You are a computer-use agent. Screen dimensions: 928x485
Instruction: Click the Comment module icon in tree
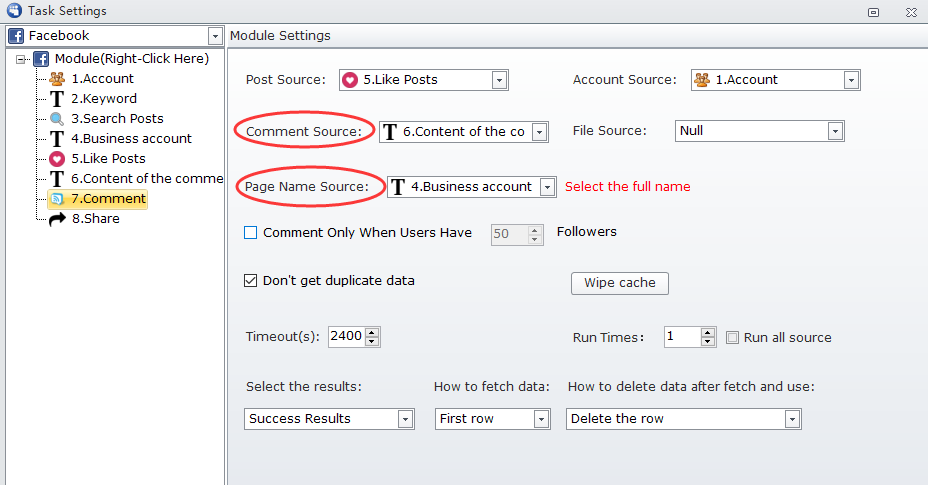(57, 199)
